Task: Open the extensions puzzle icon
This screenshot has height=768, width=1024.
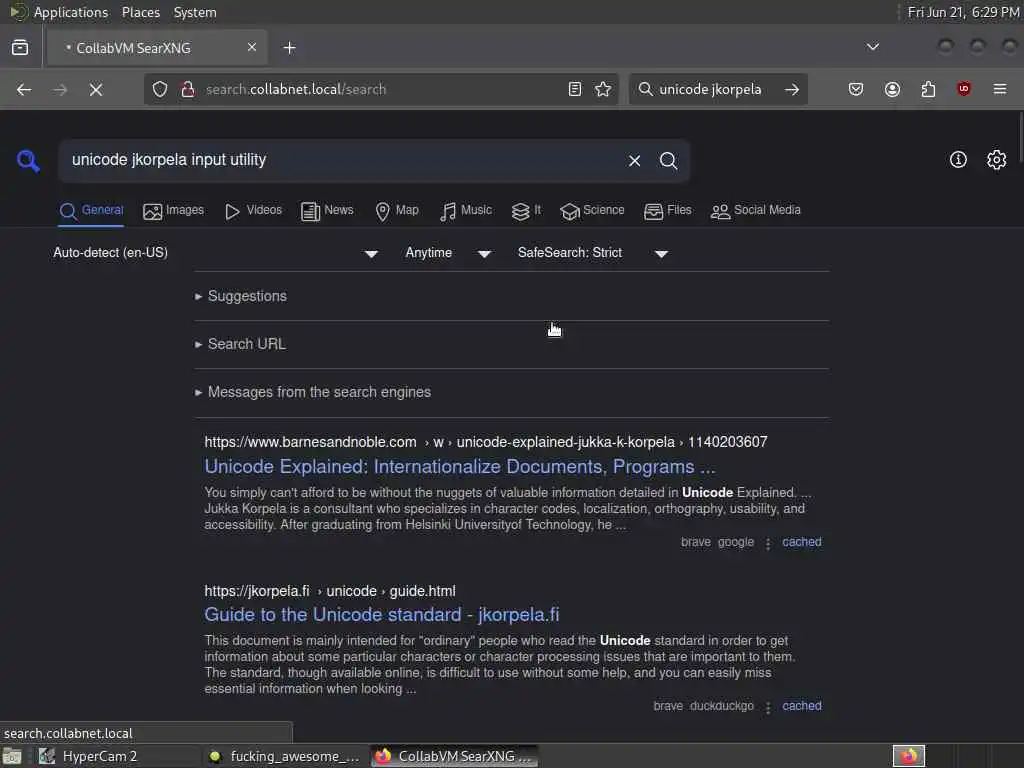Action: [928, 89]
